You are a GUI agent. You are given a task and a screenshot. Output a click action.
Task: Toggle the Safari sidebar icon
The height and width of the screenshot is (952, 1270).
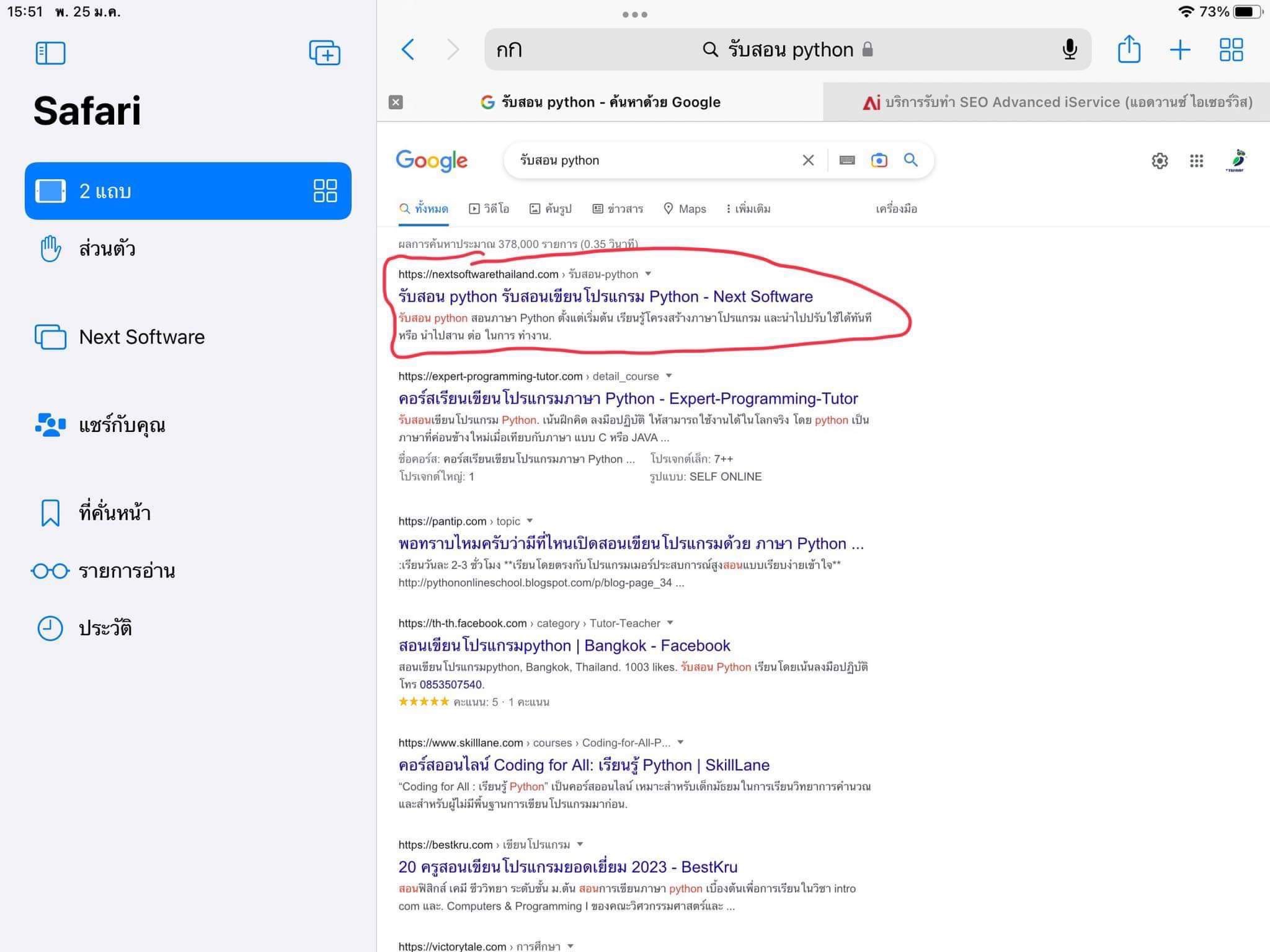pyautogui.click(x=50, y=53)
